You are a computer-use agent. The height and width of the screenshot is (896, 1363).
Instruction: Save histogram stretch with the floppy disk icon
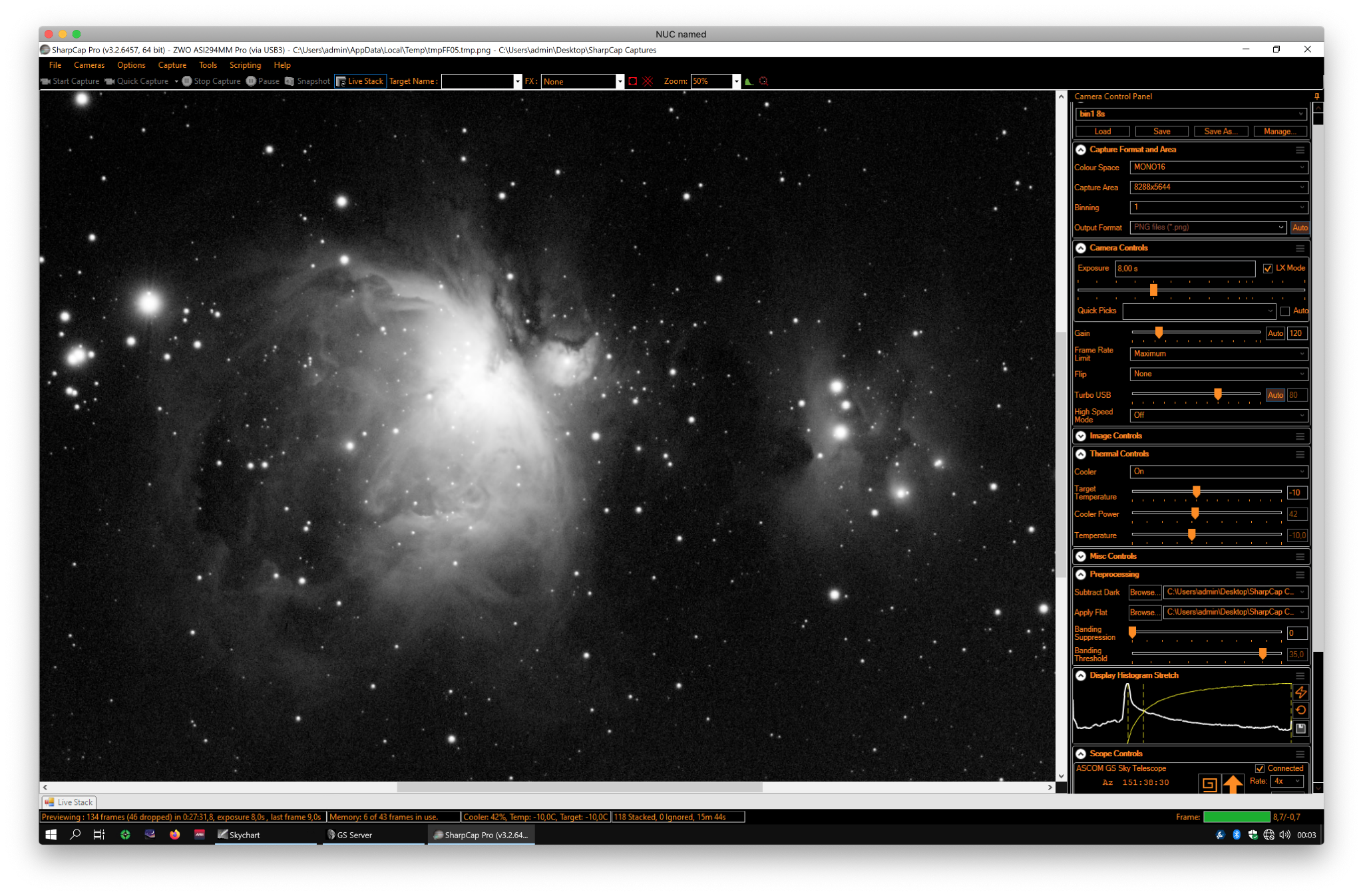1300,728
